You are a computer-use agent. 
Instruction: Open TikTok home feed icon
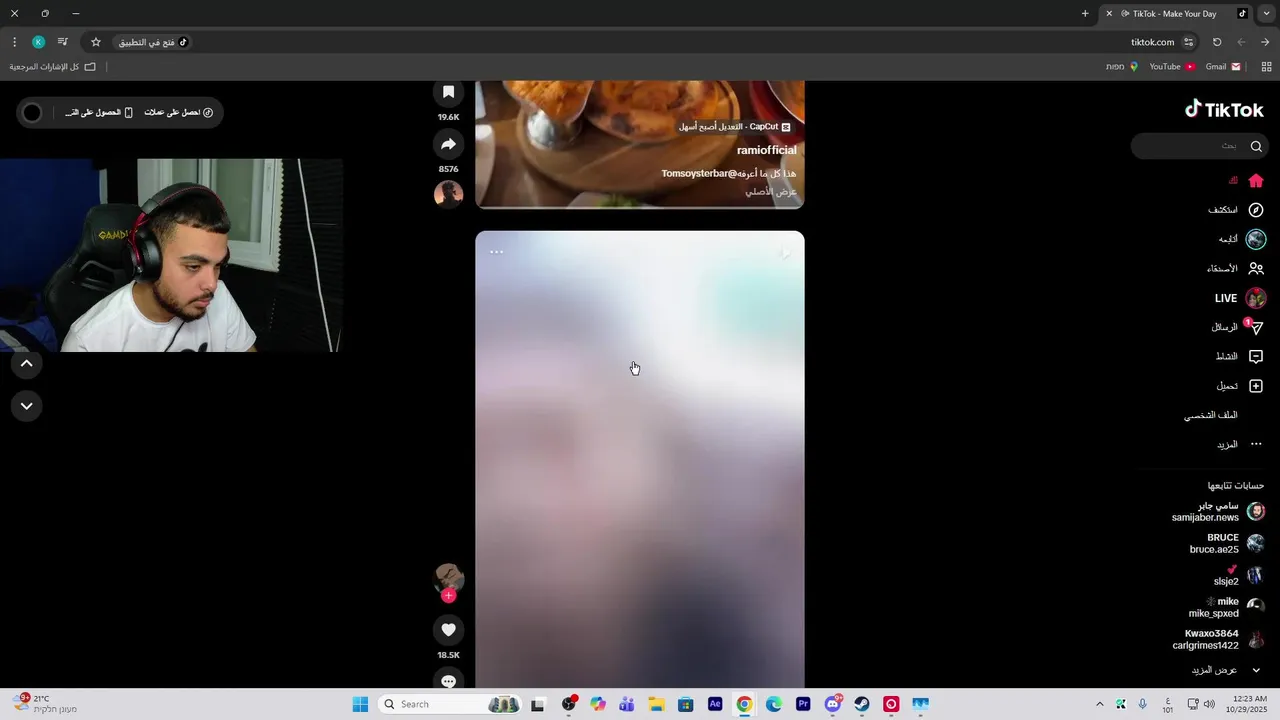pyautogui.click(x=1256, y=181)
